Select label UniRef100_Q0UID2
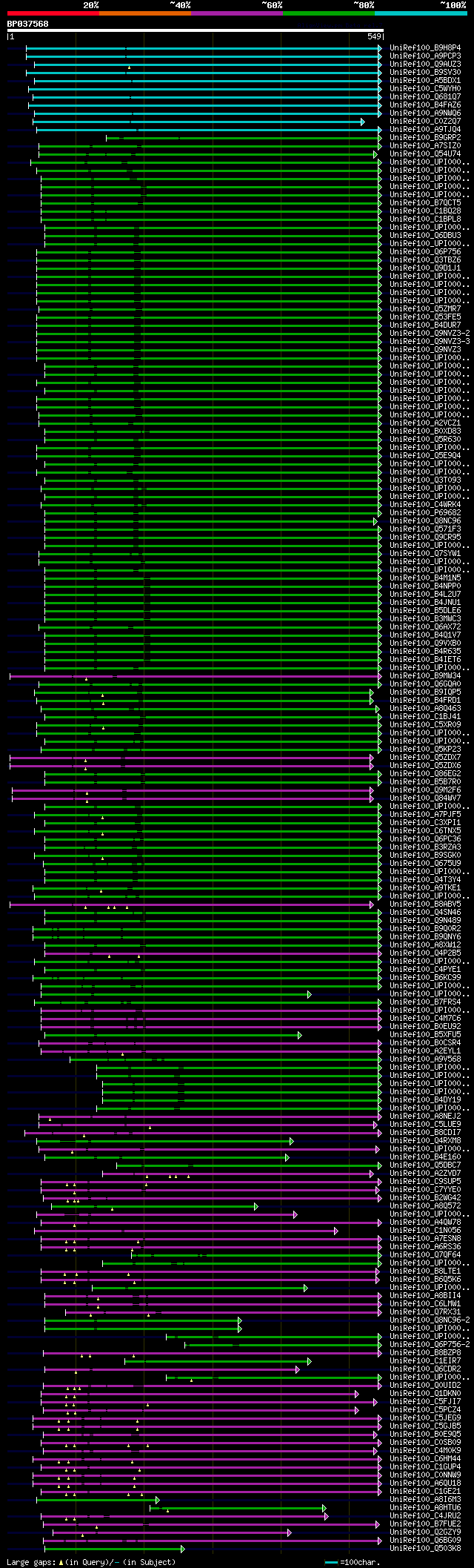Screen dimensions: 474x1568 425,1386
